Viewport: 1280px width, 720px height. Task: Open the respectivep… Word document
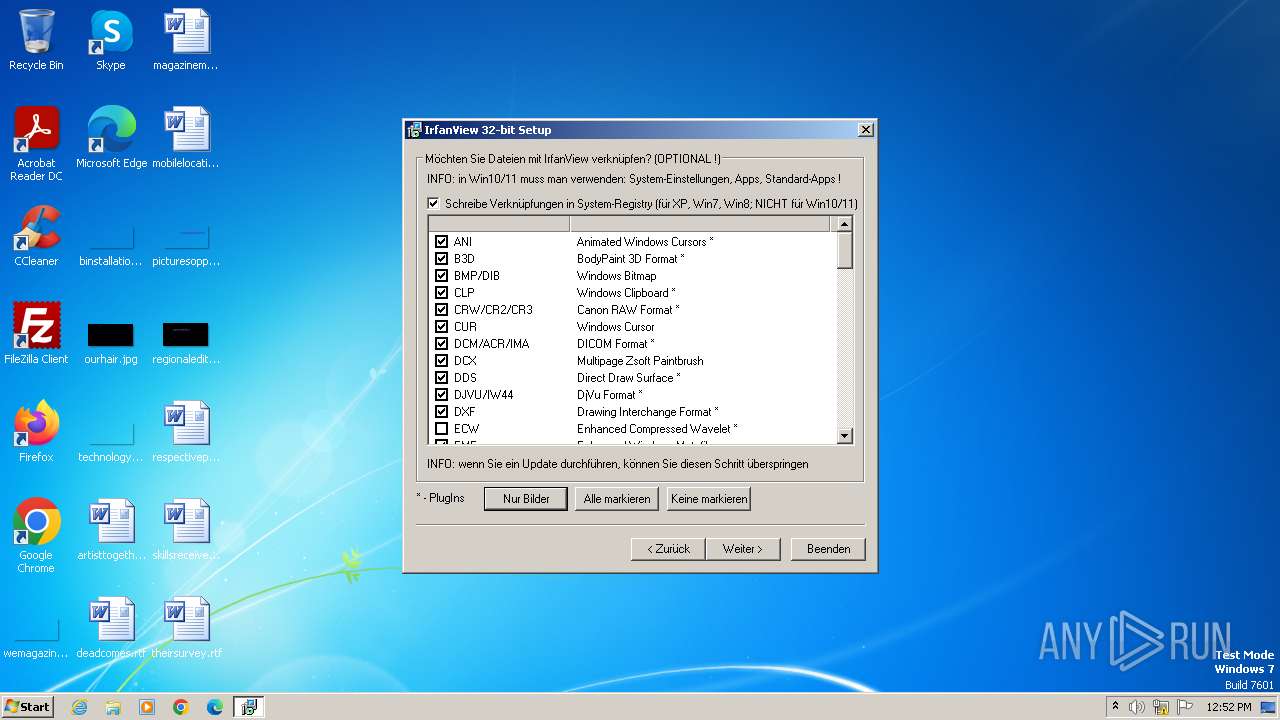[x=186, y=431]
